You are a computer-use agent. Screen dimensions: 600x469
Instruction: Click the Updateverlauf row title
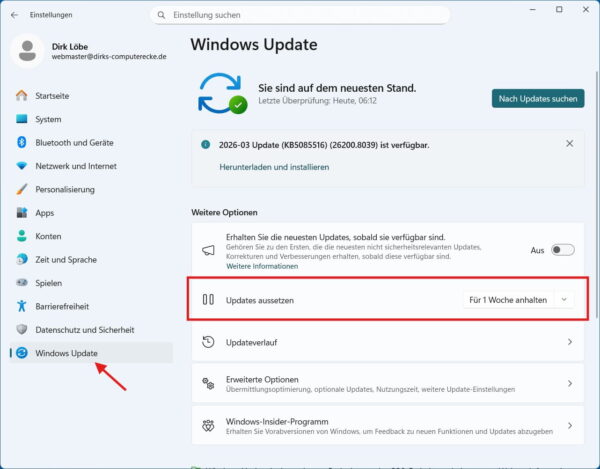251,342
